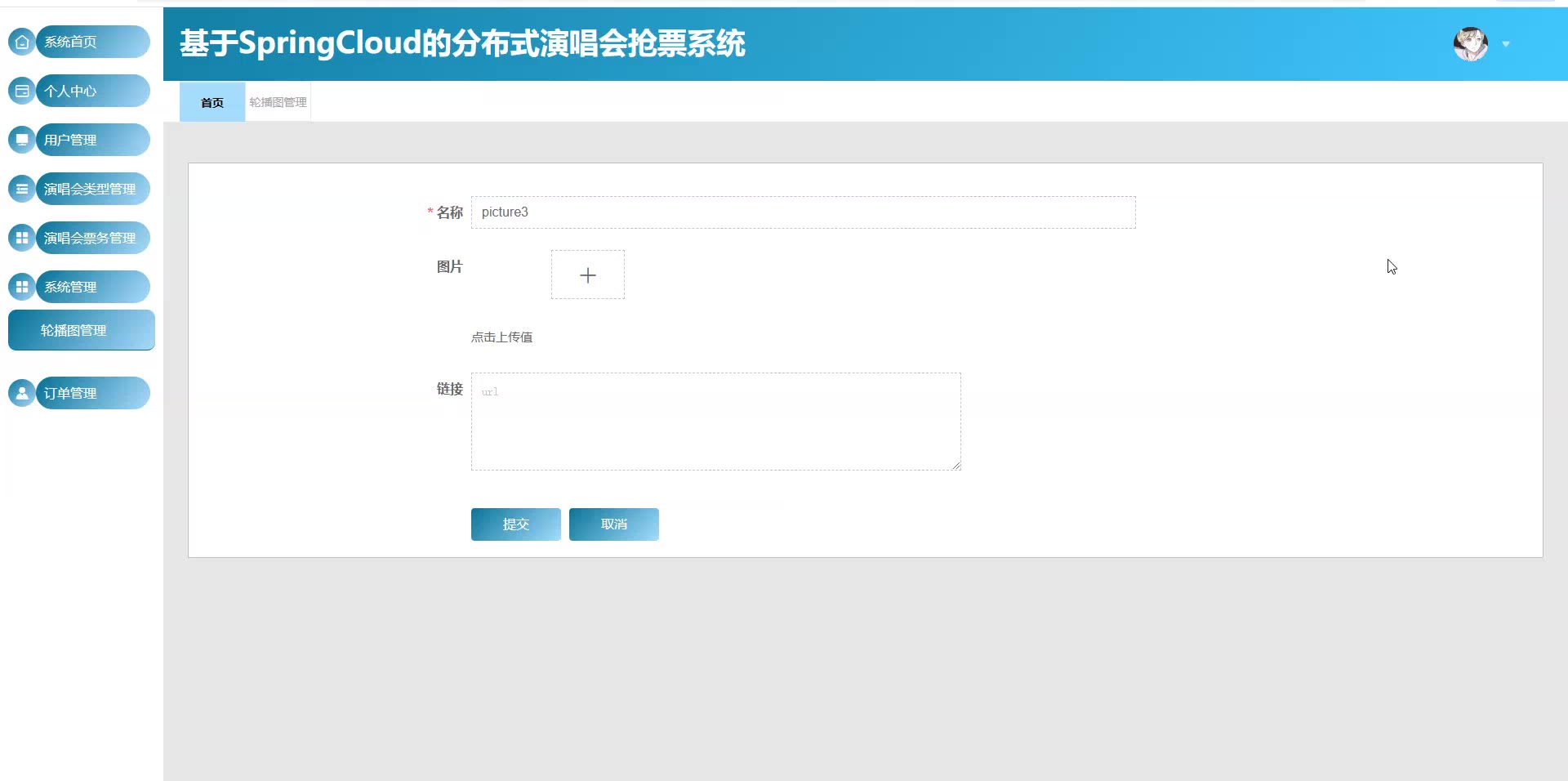Screen dimensions: 1568x781
Task: Click the 名称 input field containing picture3
Action: pos(803,212)
